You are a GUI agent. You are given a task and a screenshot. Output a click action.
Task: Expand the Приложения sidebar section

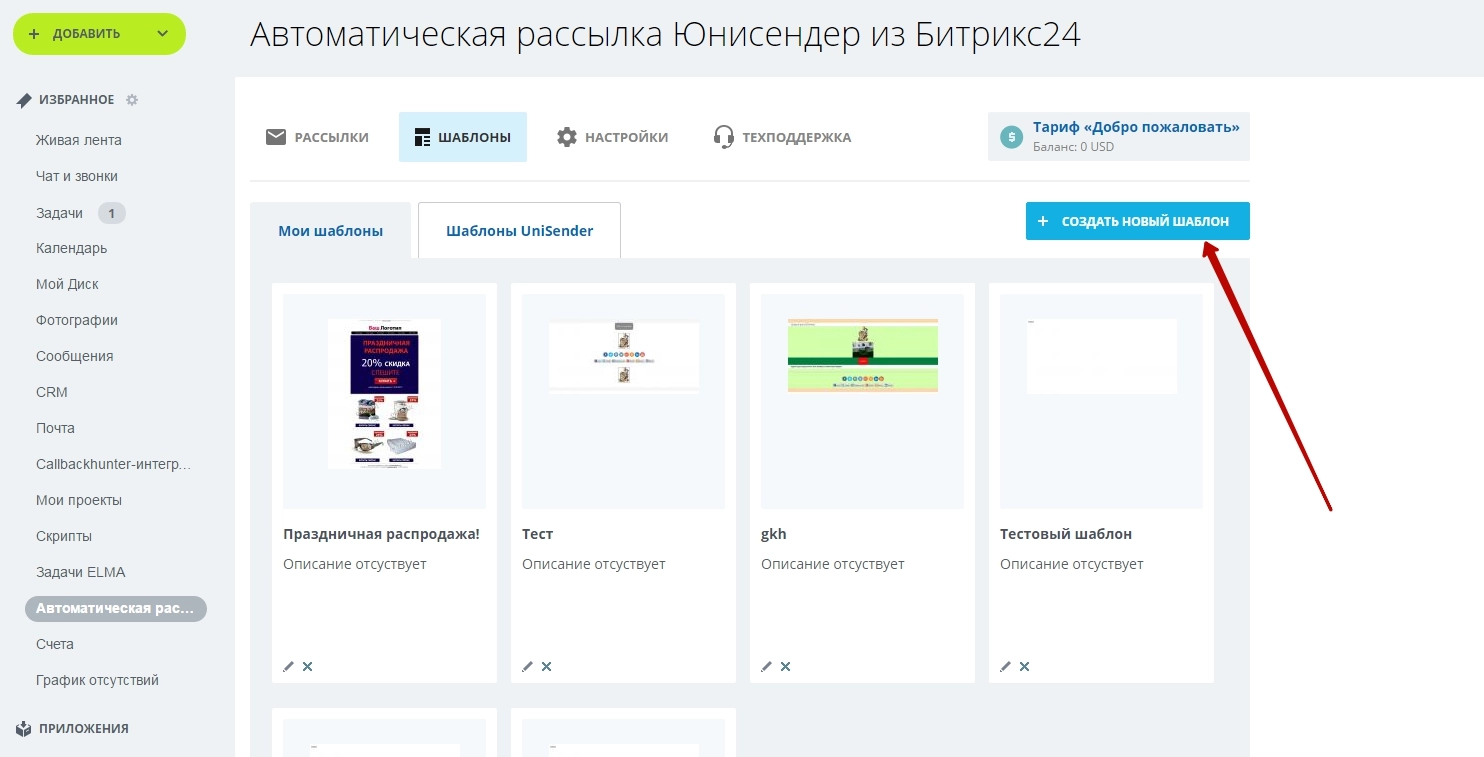coord(83,728)
